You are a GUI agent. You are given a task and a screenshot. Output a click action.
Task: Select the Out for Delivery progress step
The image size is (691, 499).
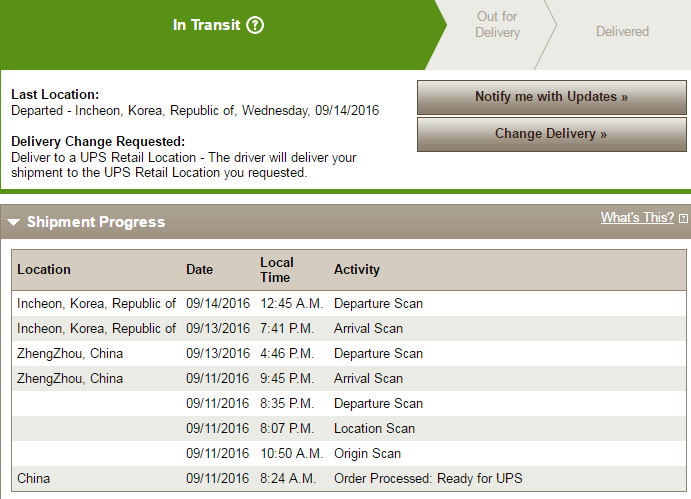point(498,25)
